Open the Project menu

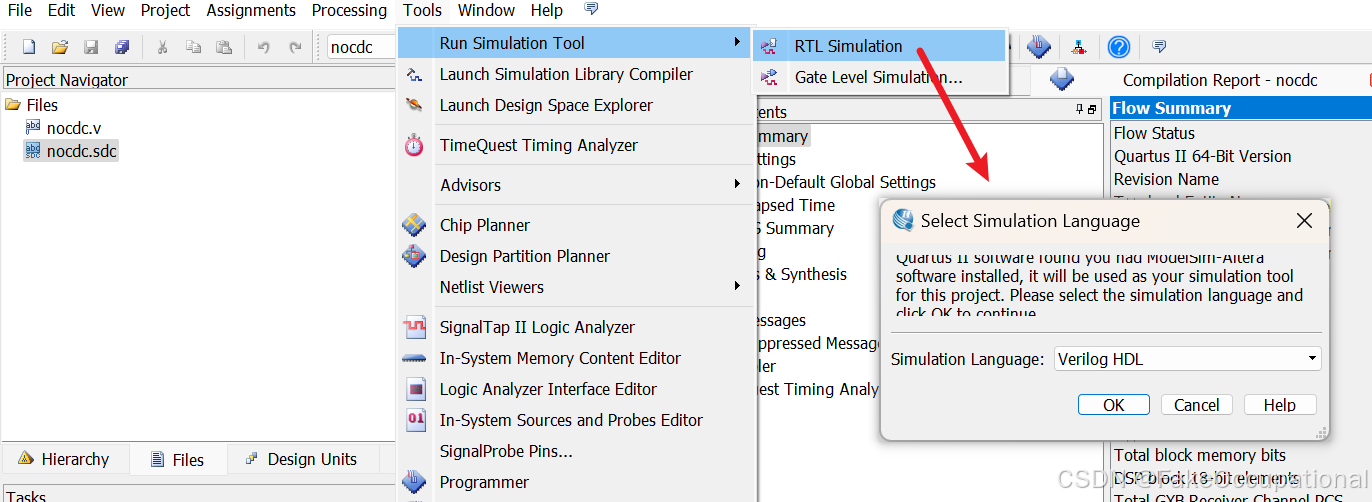(165, 10)
